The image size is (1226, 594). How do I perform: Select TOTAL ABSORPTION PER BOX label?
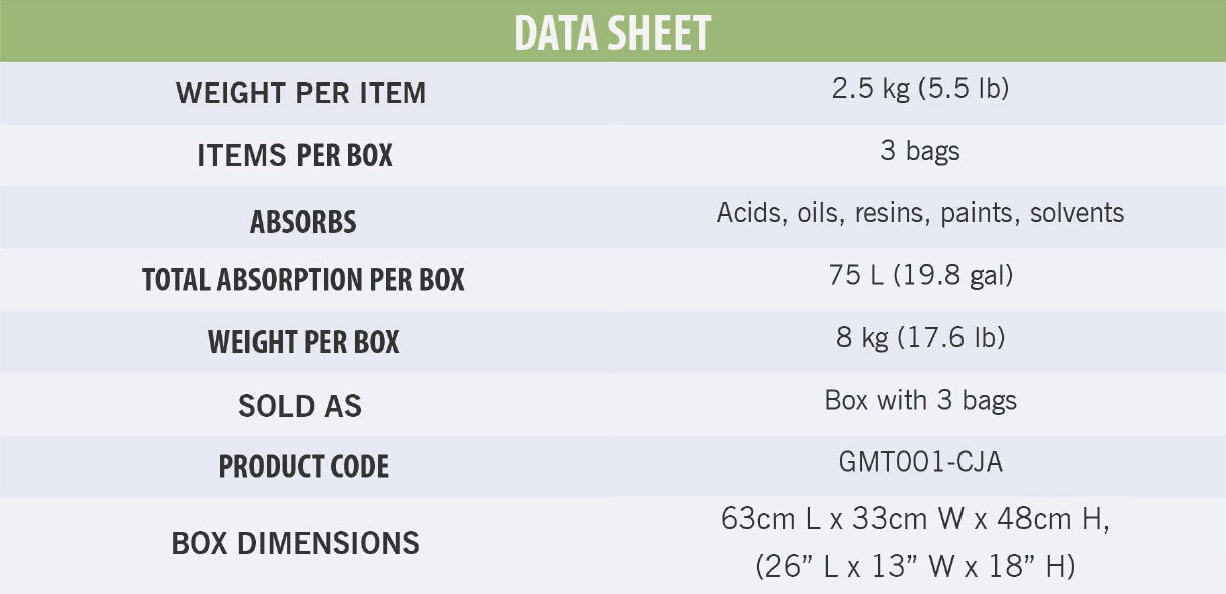[x=303, y=280]
